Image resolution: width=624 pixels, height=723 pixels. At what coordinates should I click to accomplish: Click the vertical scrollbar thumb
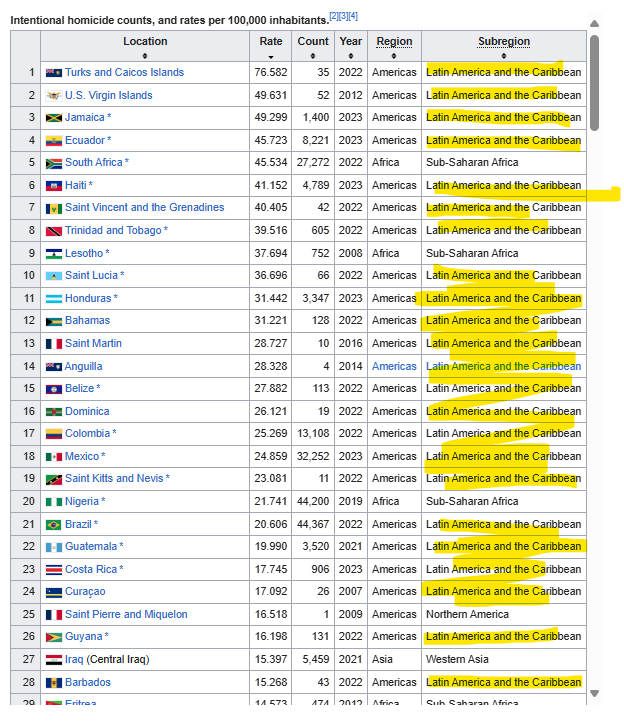[594, 83]
